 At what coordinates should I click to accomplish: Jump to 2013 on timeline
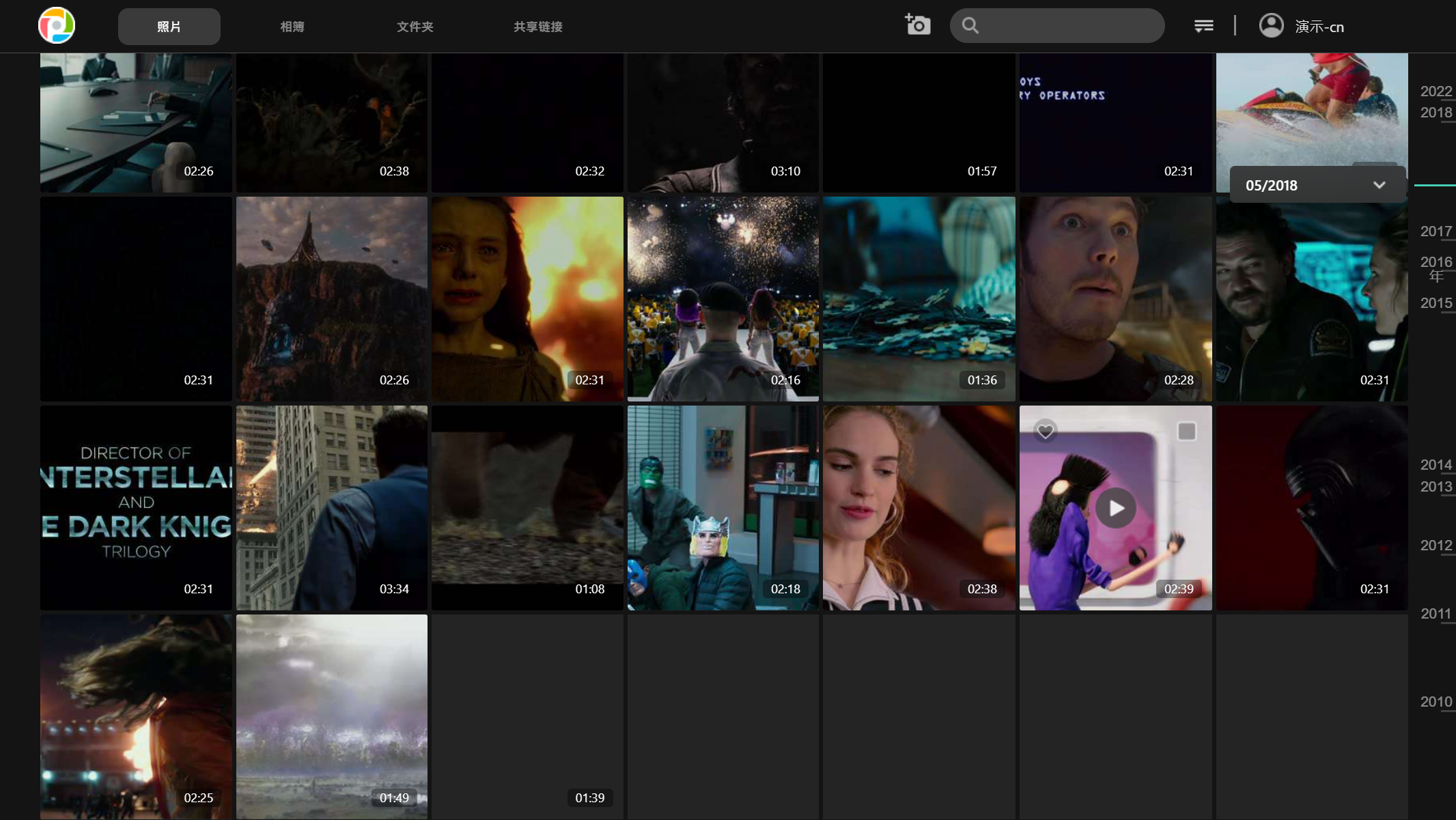pos(1436,487)
